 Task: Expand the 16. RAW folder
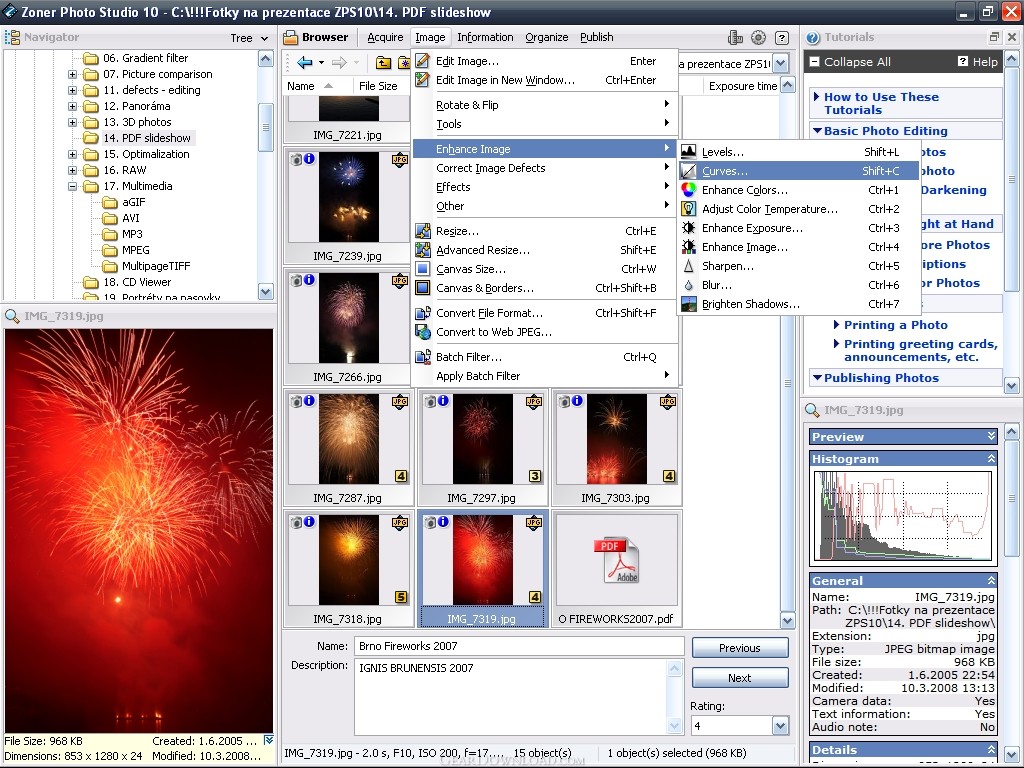(72, 170)
